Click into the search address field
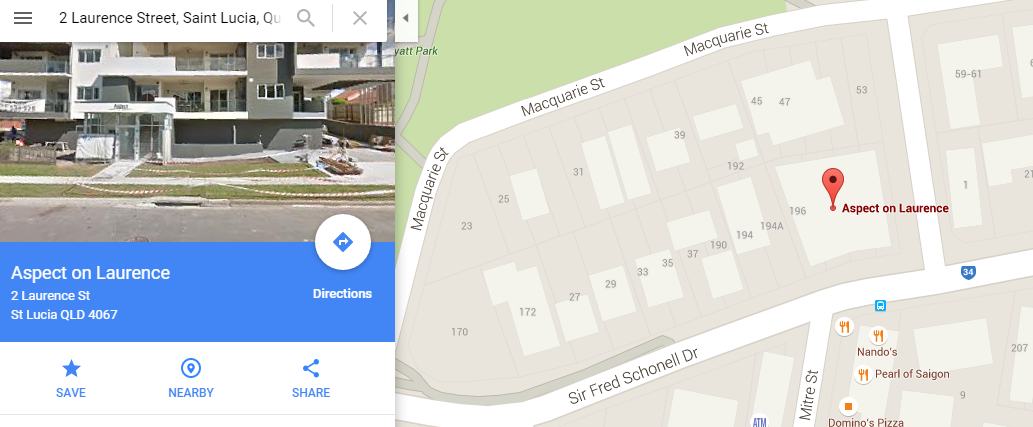The height and width of the screenshot is (427, 1033). pos(170,18)
